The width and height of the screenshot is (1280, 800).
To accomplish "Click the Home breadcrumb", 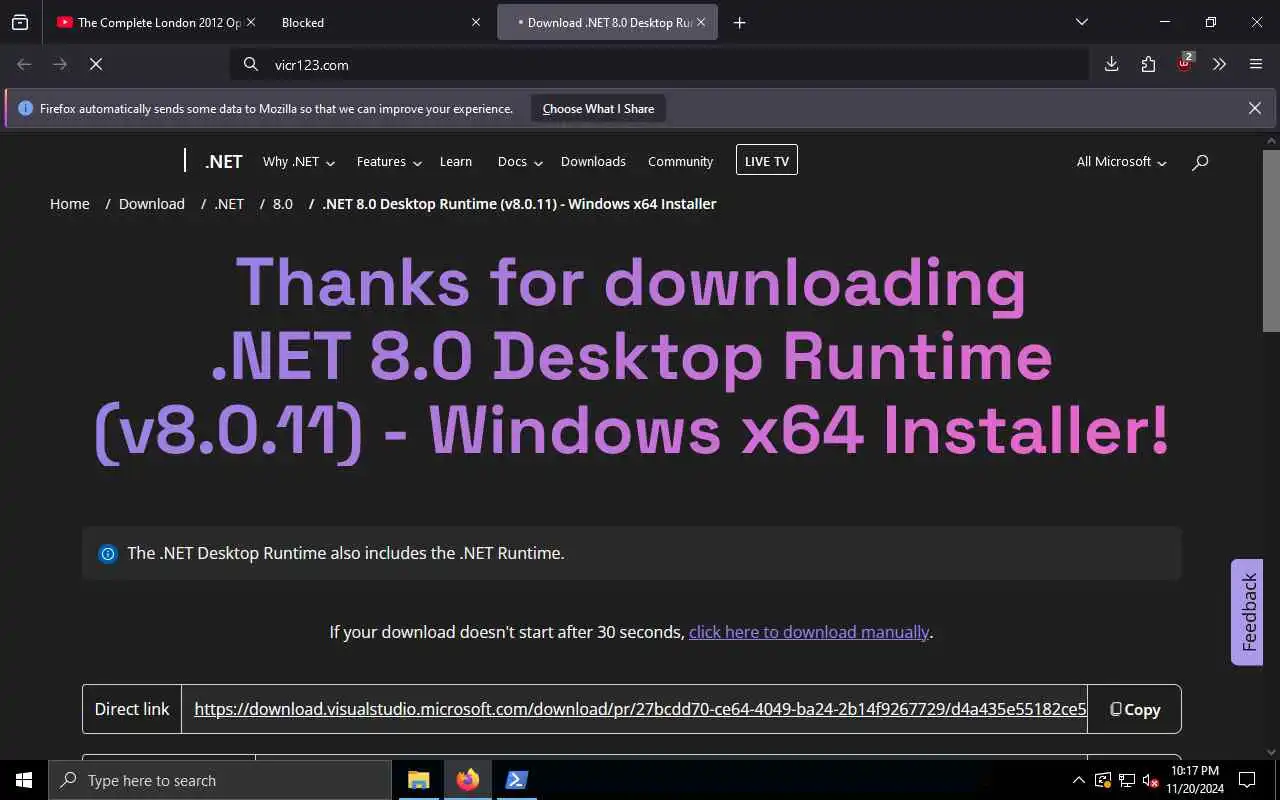I will coord(70,203).
